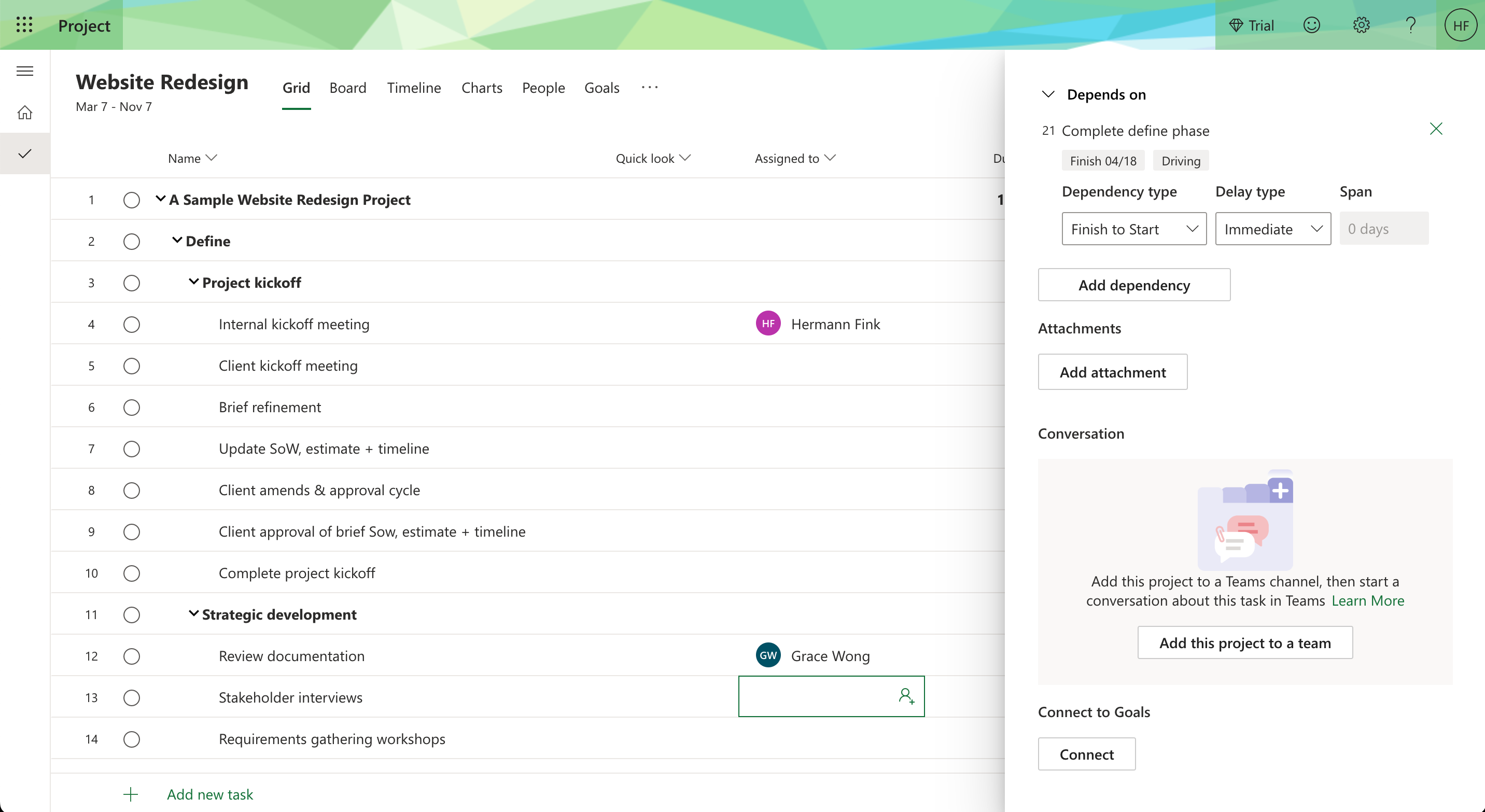Go to the Home icon in sidebar

click(25, 113)
